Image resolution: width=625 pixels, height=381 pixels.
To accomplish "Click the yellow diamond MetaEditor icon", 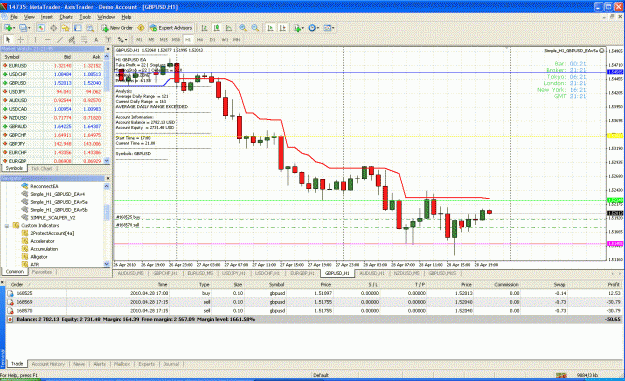I will pos(141,28).
